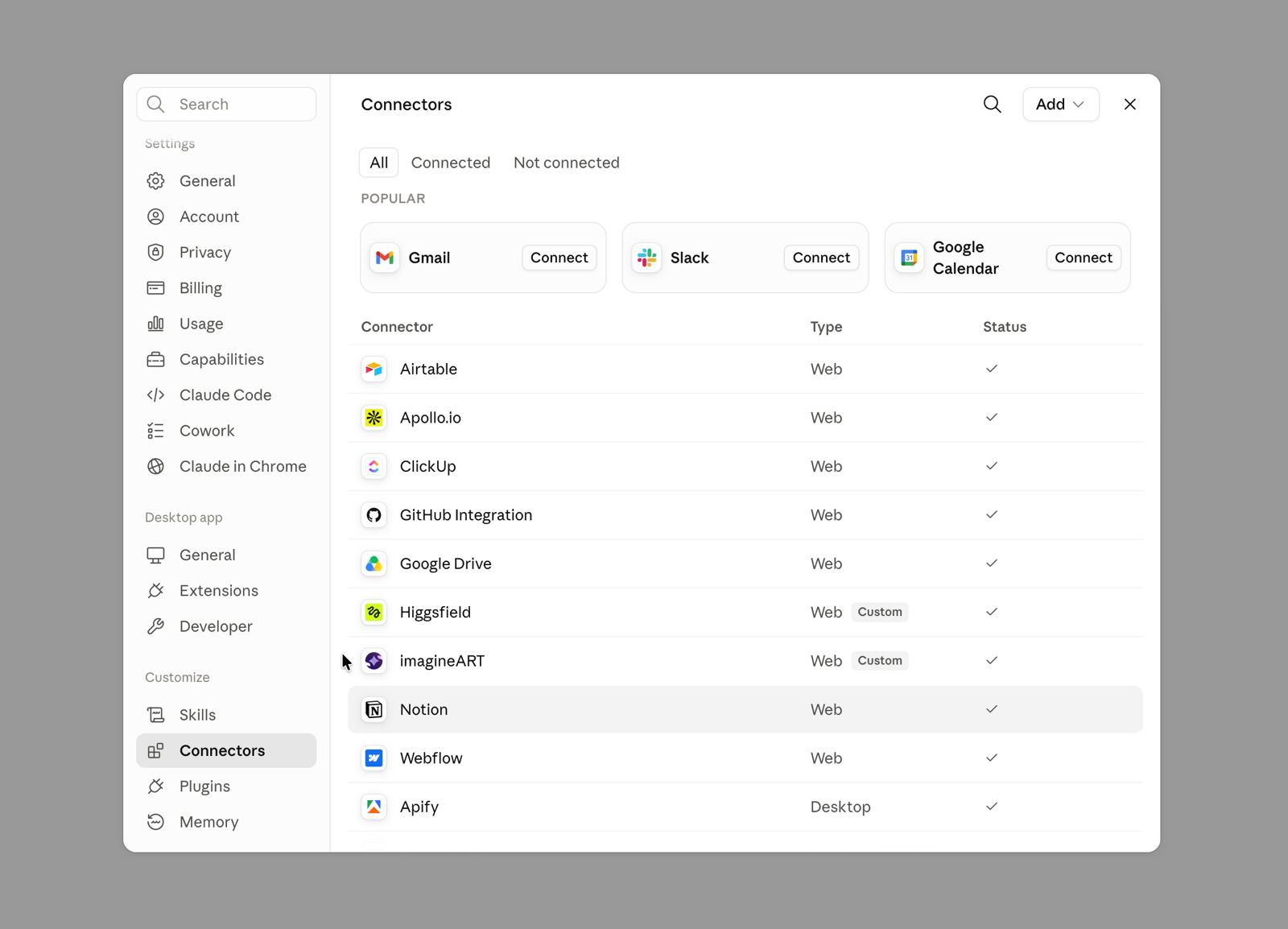Click the Cowork checklist icon
Viewport: 1288px width, 929px height.
pyautogui.click(x=156, y=431)
